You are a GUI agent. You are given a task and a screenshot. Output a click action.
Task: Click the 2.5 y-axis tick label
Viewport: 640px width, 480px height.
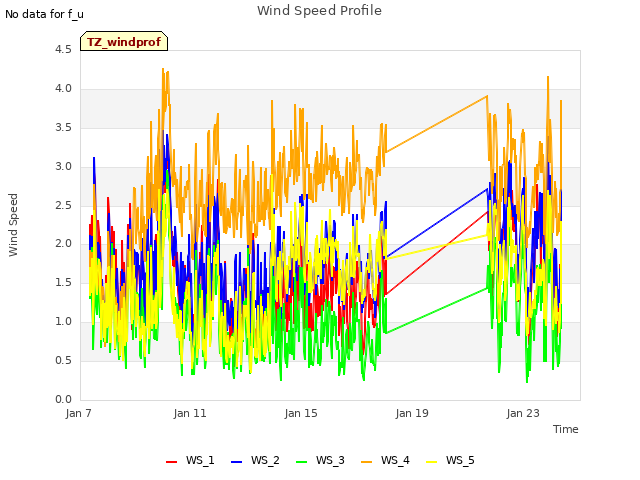tap(63, 205)
